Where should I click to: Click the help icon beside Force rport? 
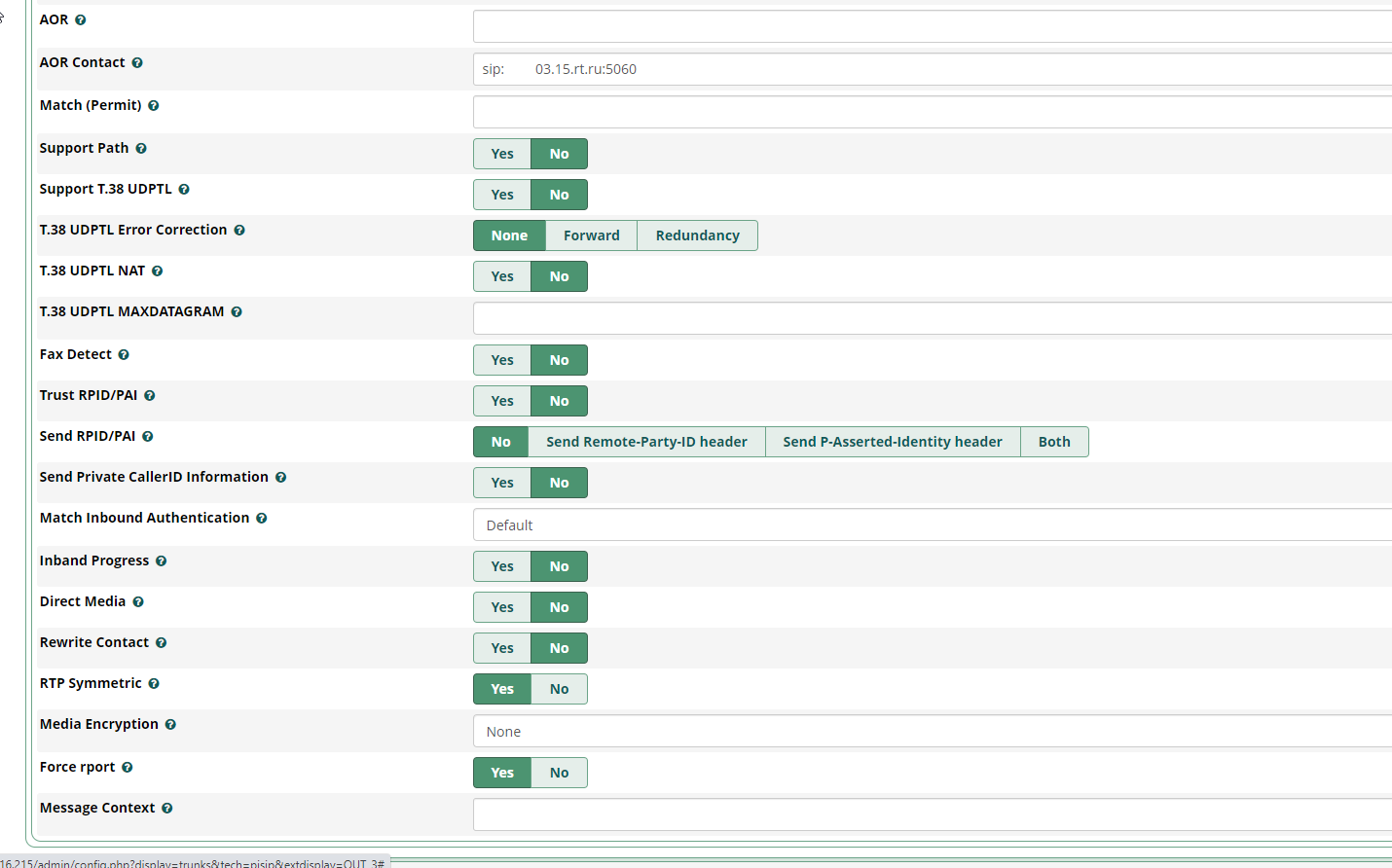point(128,768)
